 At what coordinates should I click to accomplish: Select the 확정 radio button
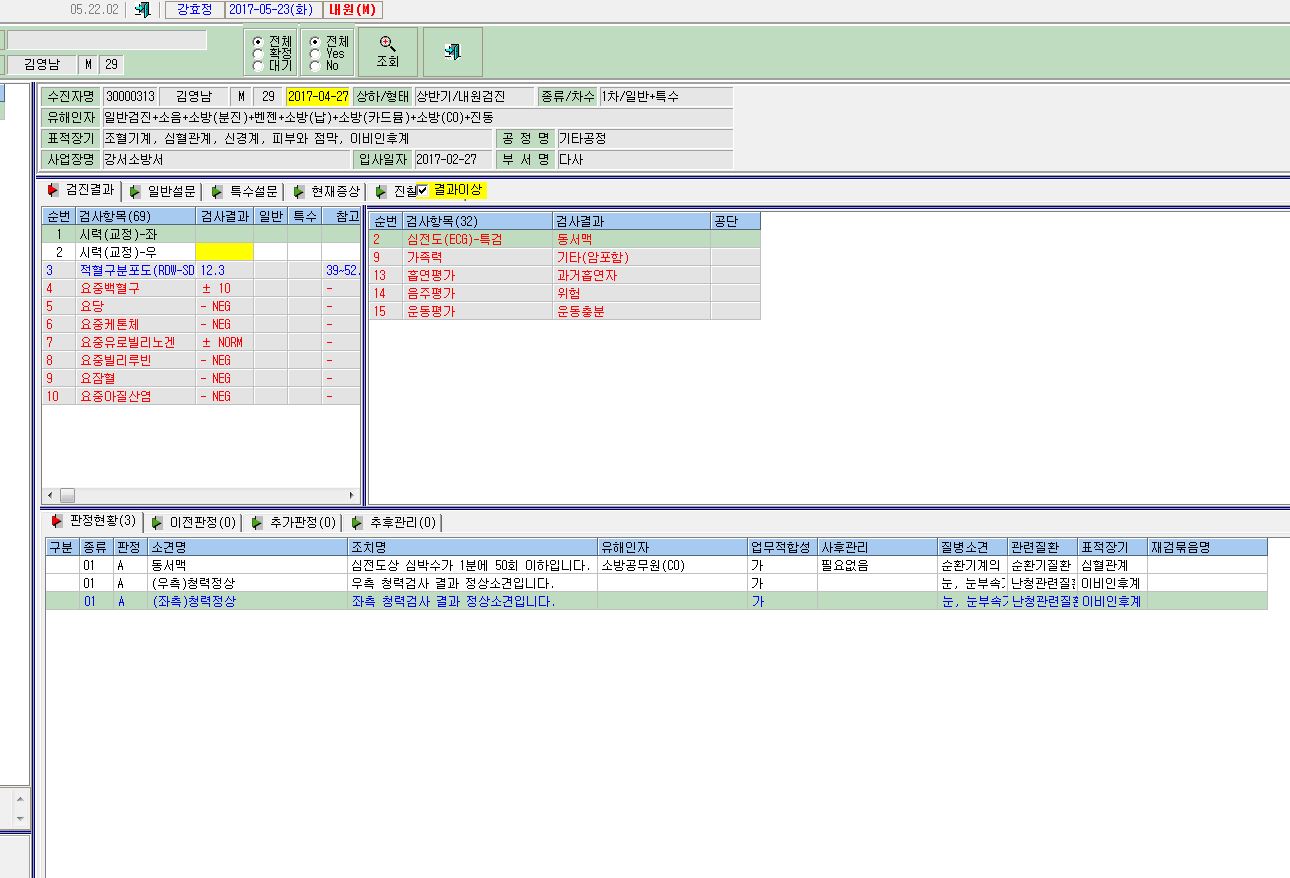(x=259, y=54)
